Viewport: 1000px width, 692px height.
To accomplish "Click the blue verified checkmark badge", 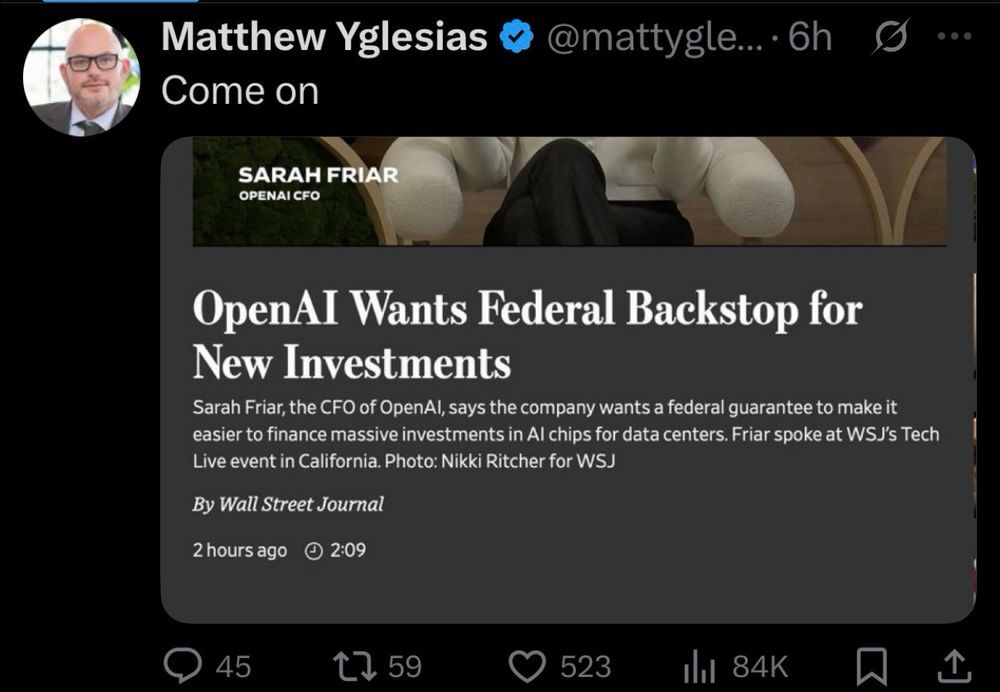I will [516, 38].
